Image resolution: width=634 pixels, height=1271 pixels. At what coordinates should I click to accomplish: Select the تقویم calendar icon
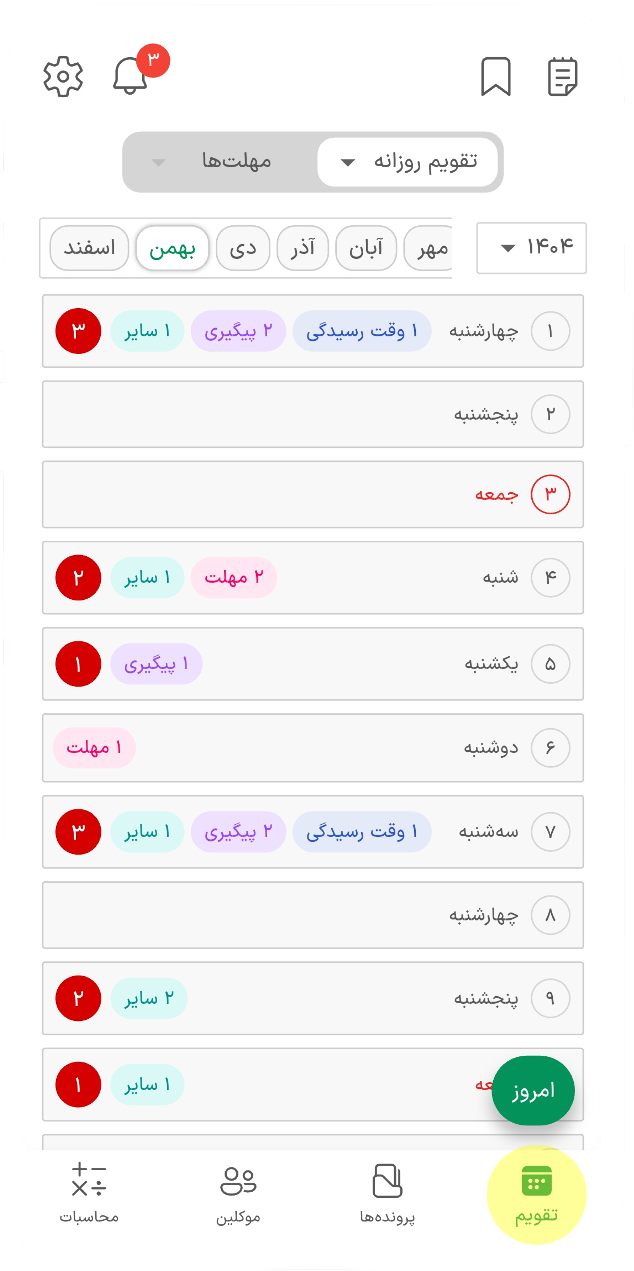(536, 1195)
